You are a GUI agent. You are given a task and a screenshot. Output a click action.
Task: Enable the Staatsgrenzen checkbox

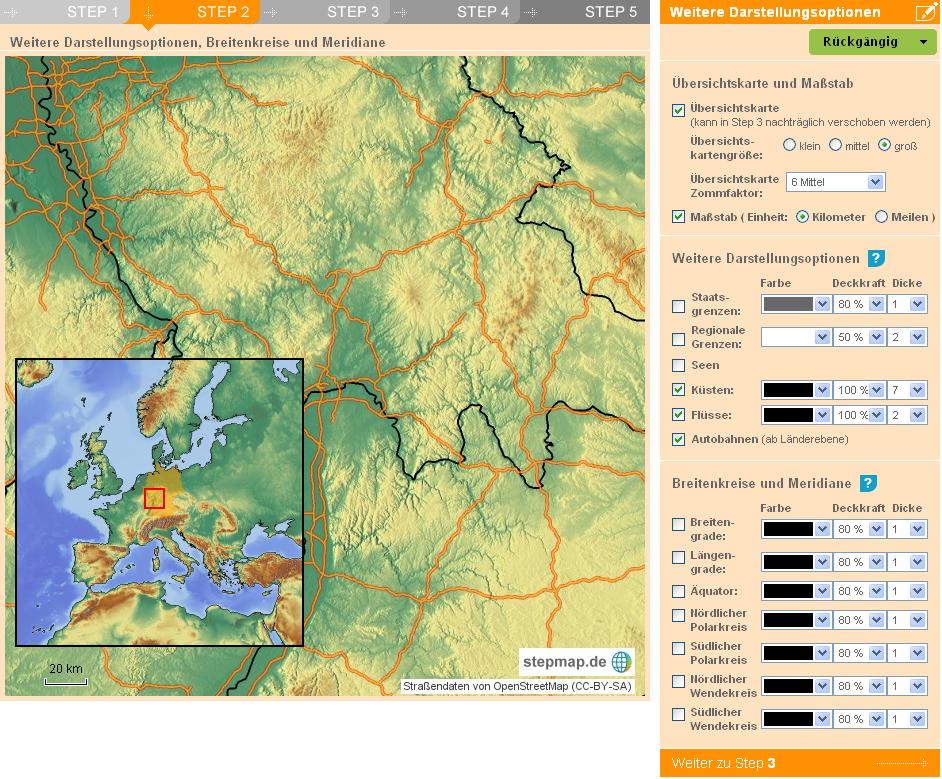coord(679,306)
